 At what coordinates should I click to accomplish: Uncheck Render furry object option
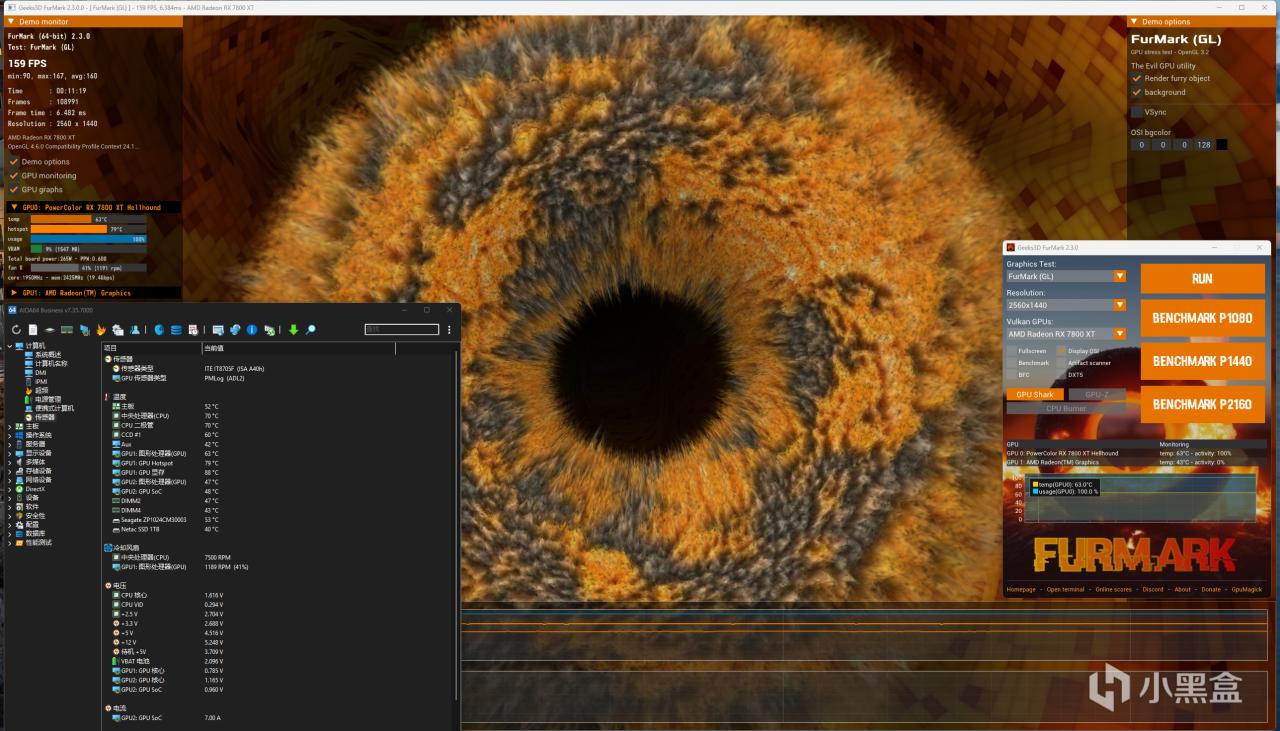[1136, 78]
